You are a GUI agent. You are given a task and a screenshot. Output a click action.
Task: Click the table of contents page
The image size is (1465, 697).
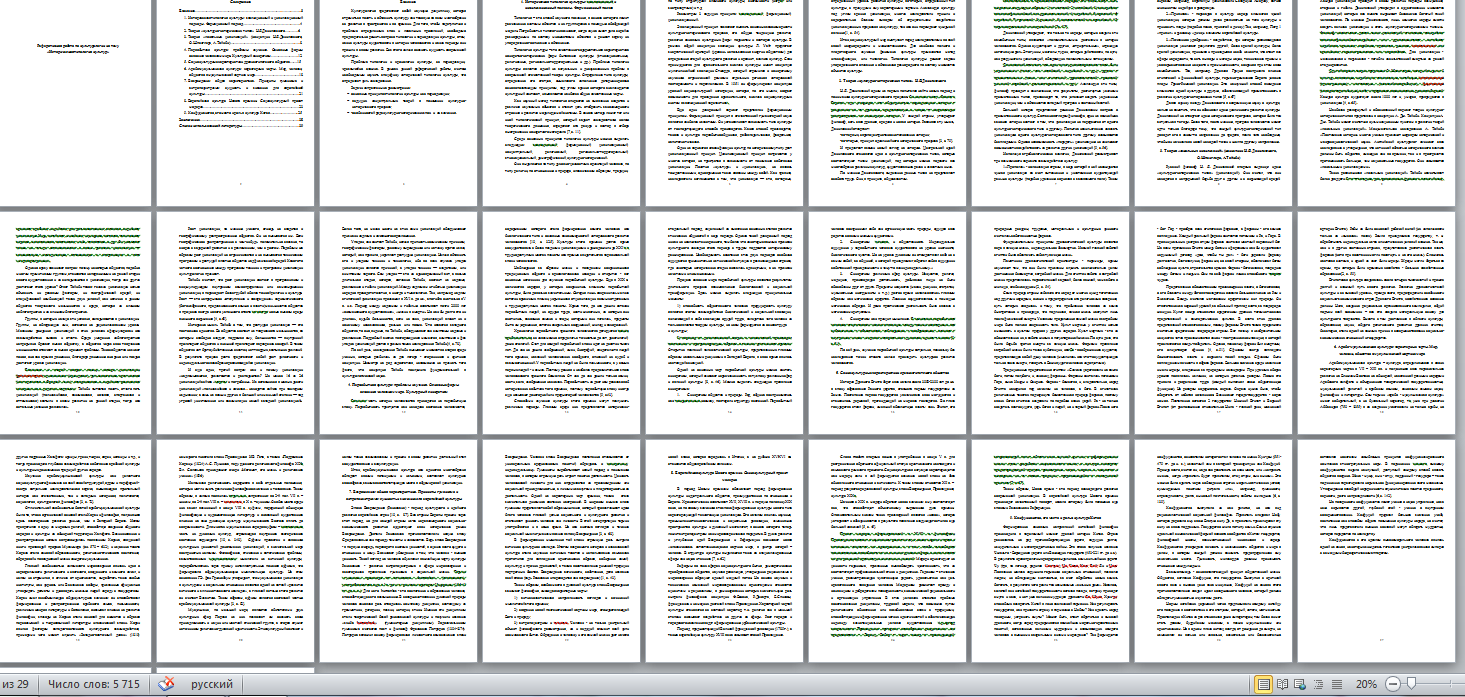coord(235,103)
